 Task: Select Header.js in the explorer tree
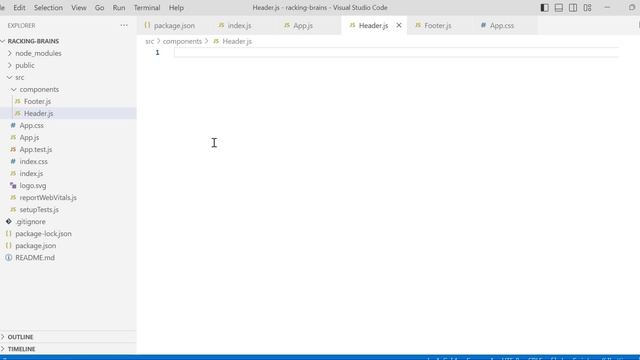[38, 113]
